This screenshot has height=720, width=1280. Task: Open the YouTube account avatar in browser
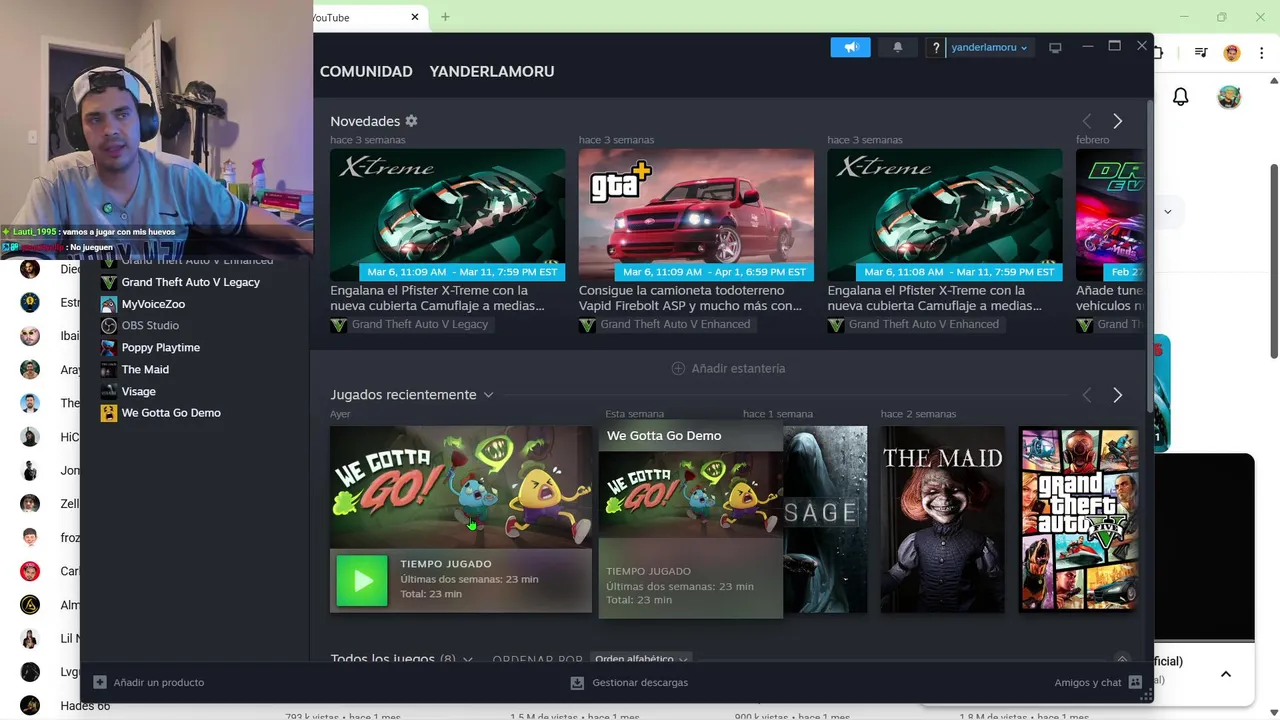click(x=1229, y=97)
